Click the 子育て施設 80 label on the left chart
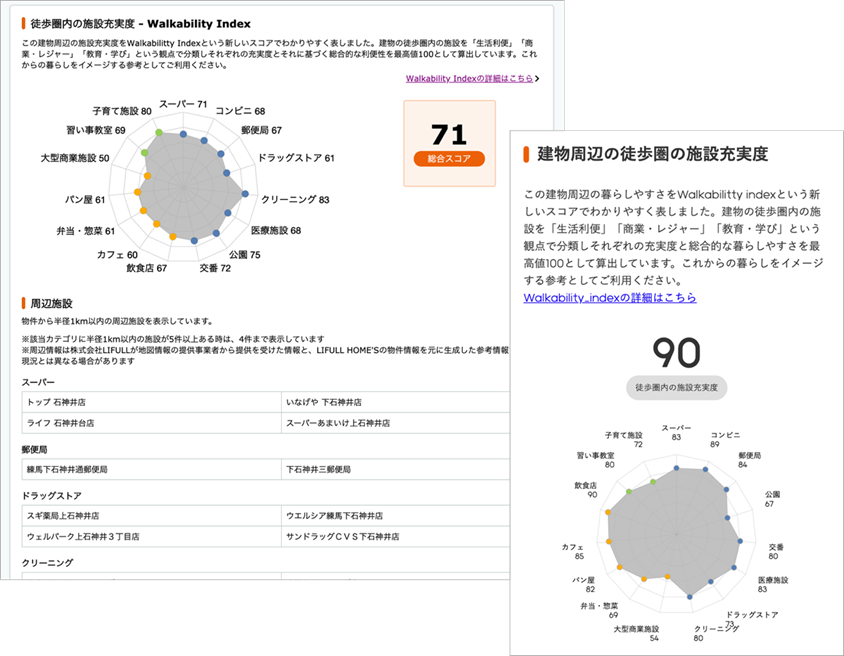The image size is (844, 656). pos(122,111)
